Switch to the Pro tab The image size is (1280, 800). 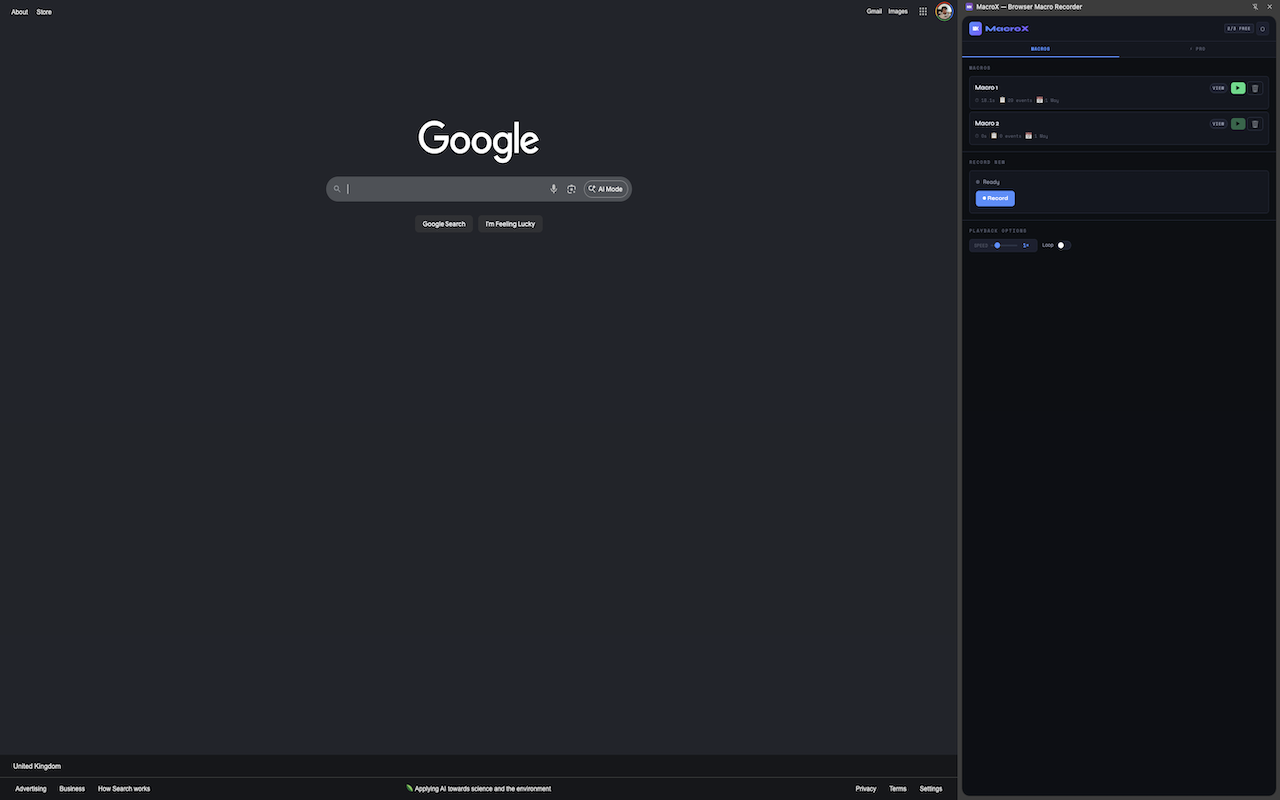coord(1198,49)
